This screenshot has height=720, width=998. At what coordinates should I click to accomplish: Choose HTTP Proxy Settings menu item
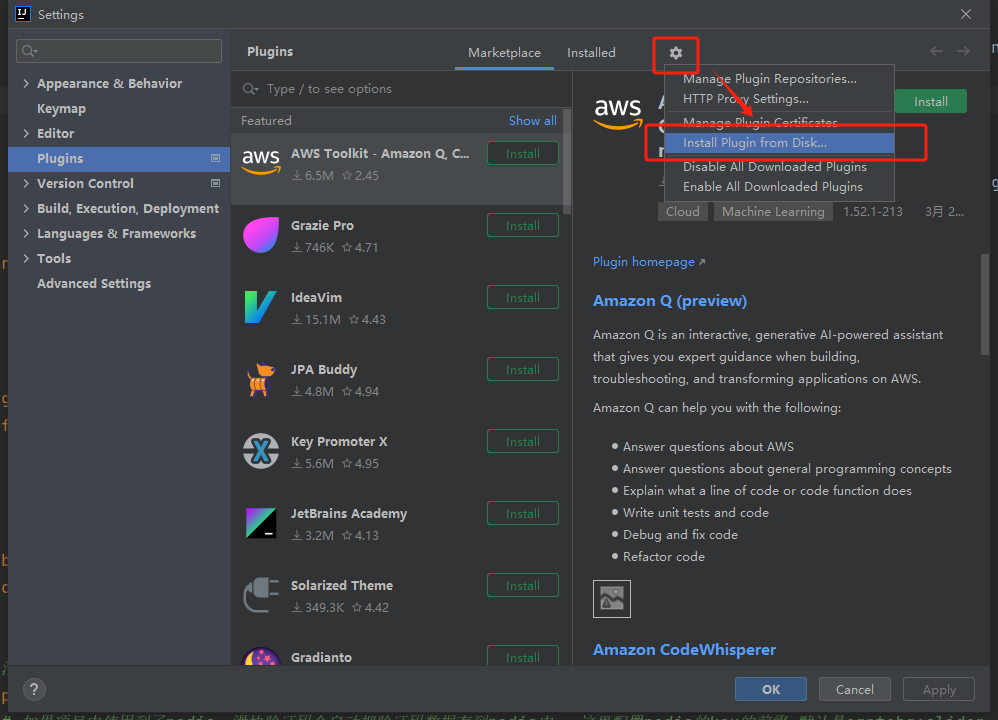click(x=779, y=99)
